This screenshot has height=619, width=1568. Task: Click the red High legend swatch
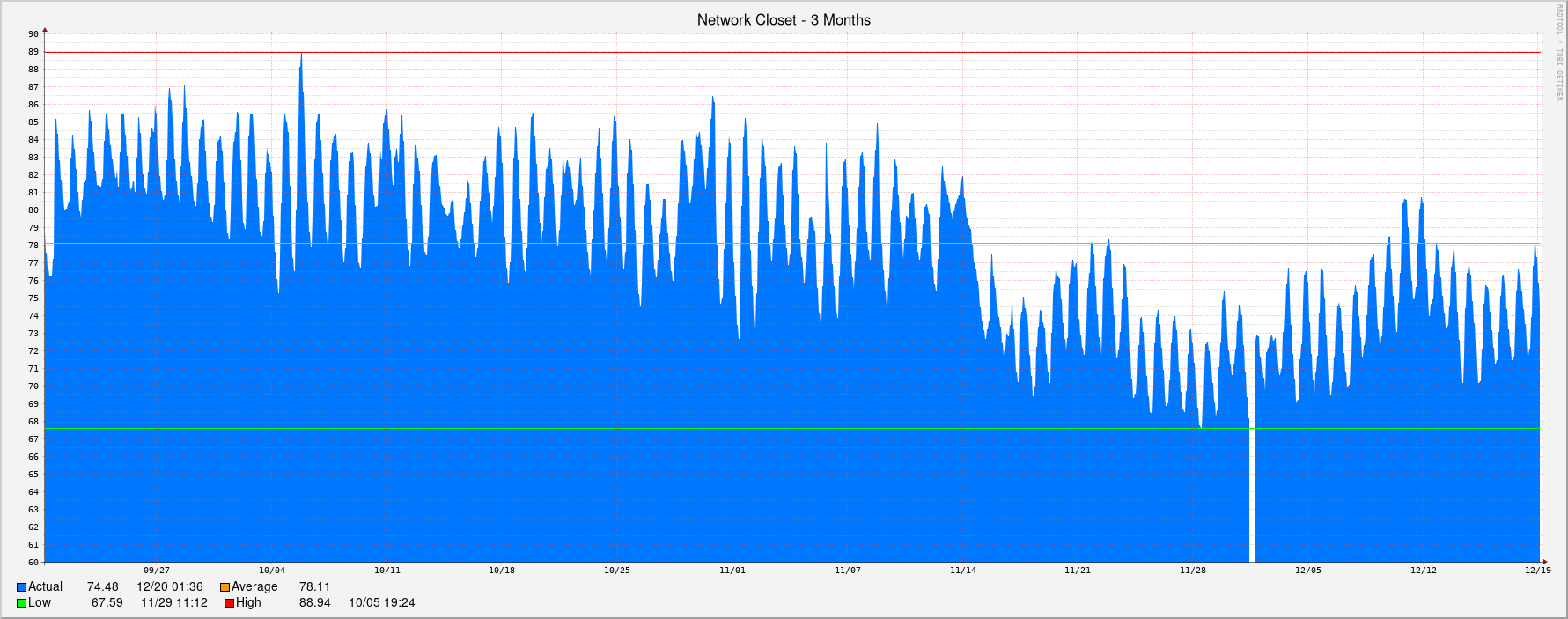(x=229, y=603)
